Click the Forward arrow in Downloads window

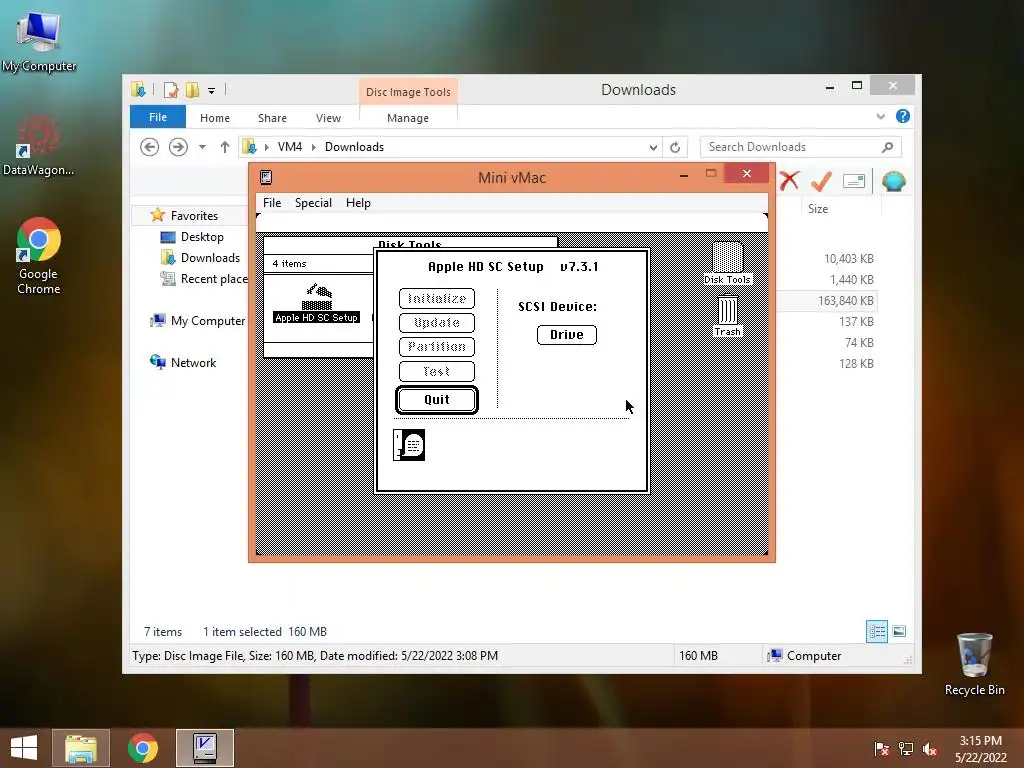click(178, 147)
